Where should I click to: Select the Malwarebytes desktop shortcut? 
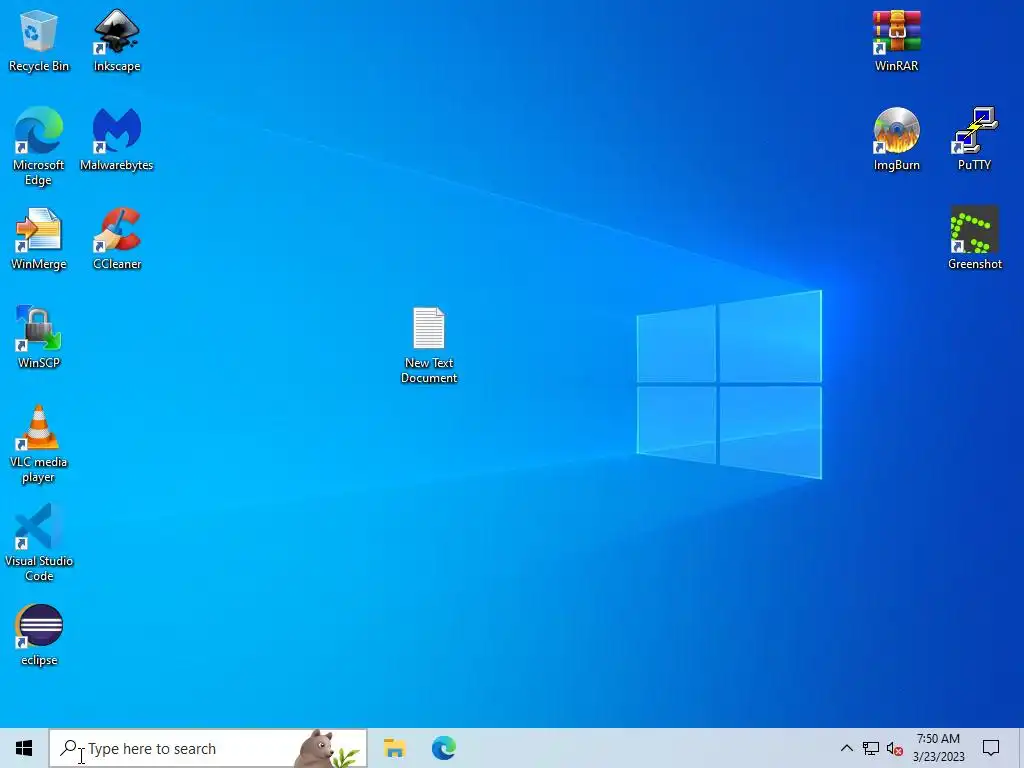(x=117, y=140)
